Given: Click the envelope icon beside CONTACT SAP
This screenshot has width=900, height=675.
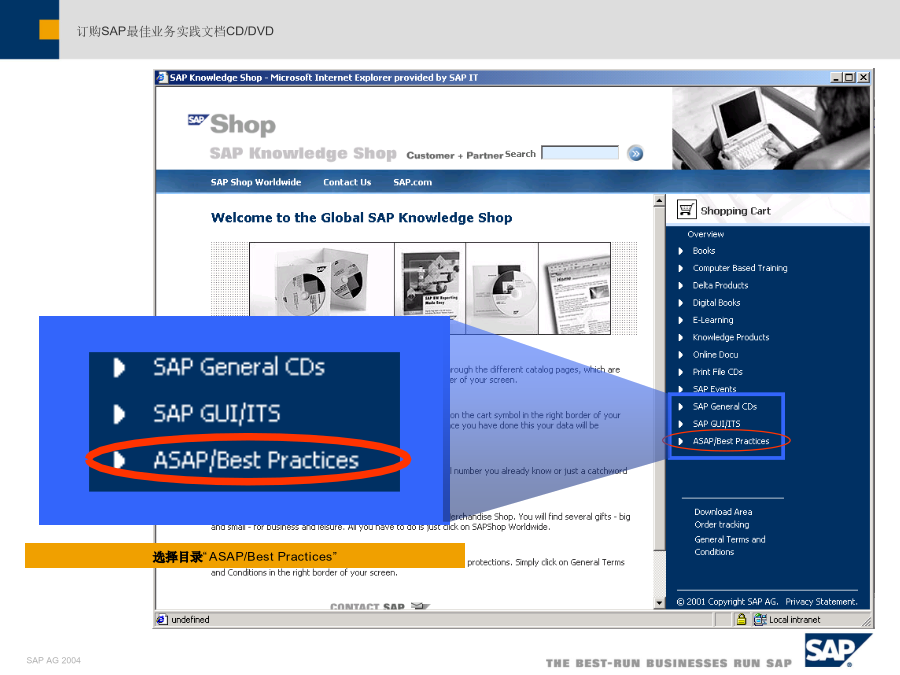Looking at the screenshot, I should tap(420, 606).
